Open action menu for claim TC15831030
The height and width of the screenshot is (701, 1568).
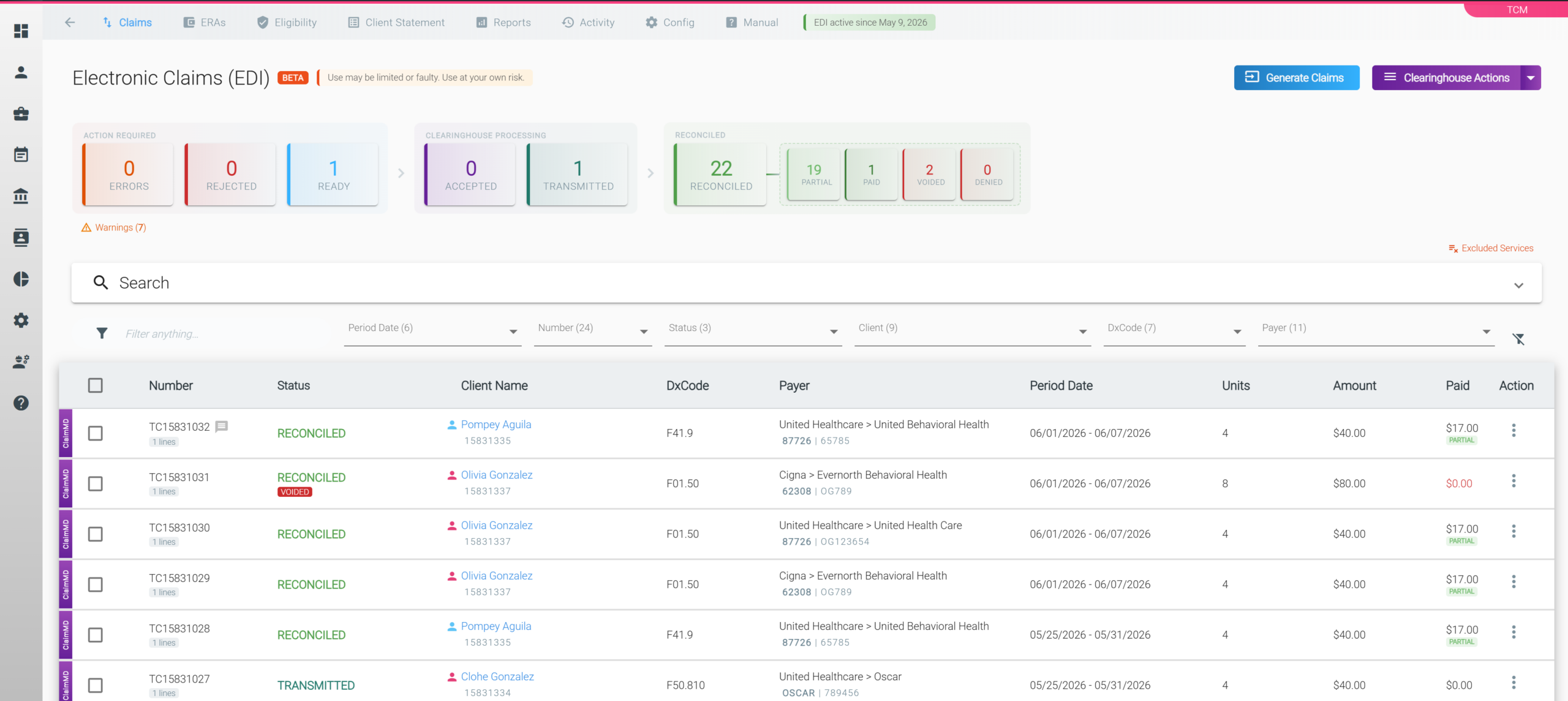coord(1513,531)
